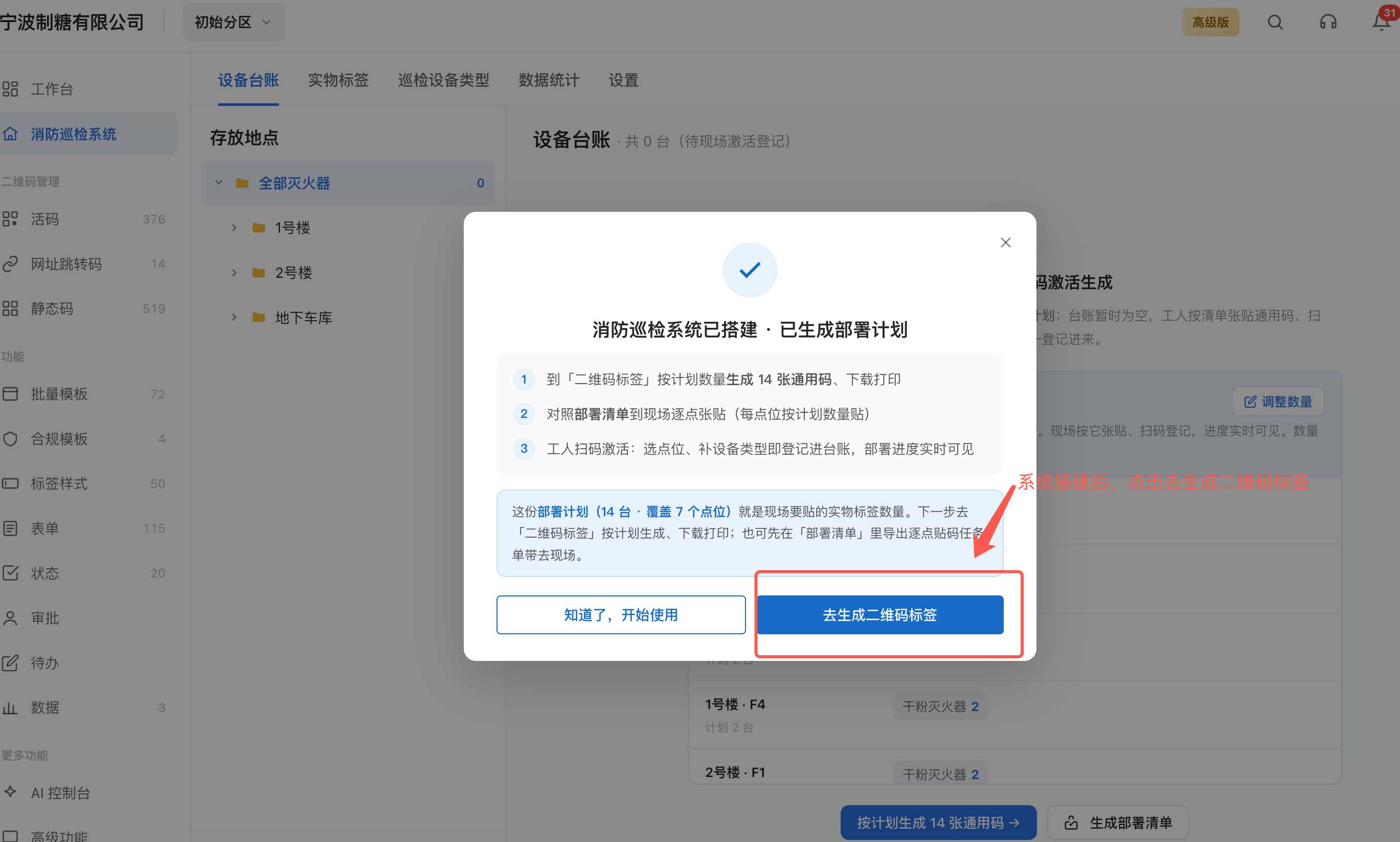Click the 静态码 grid icon

point(10,308)
